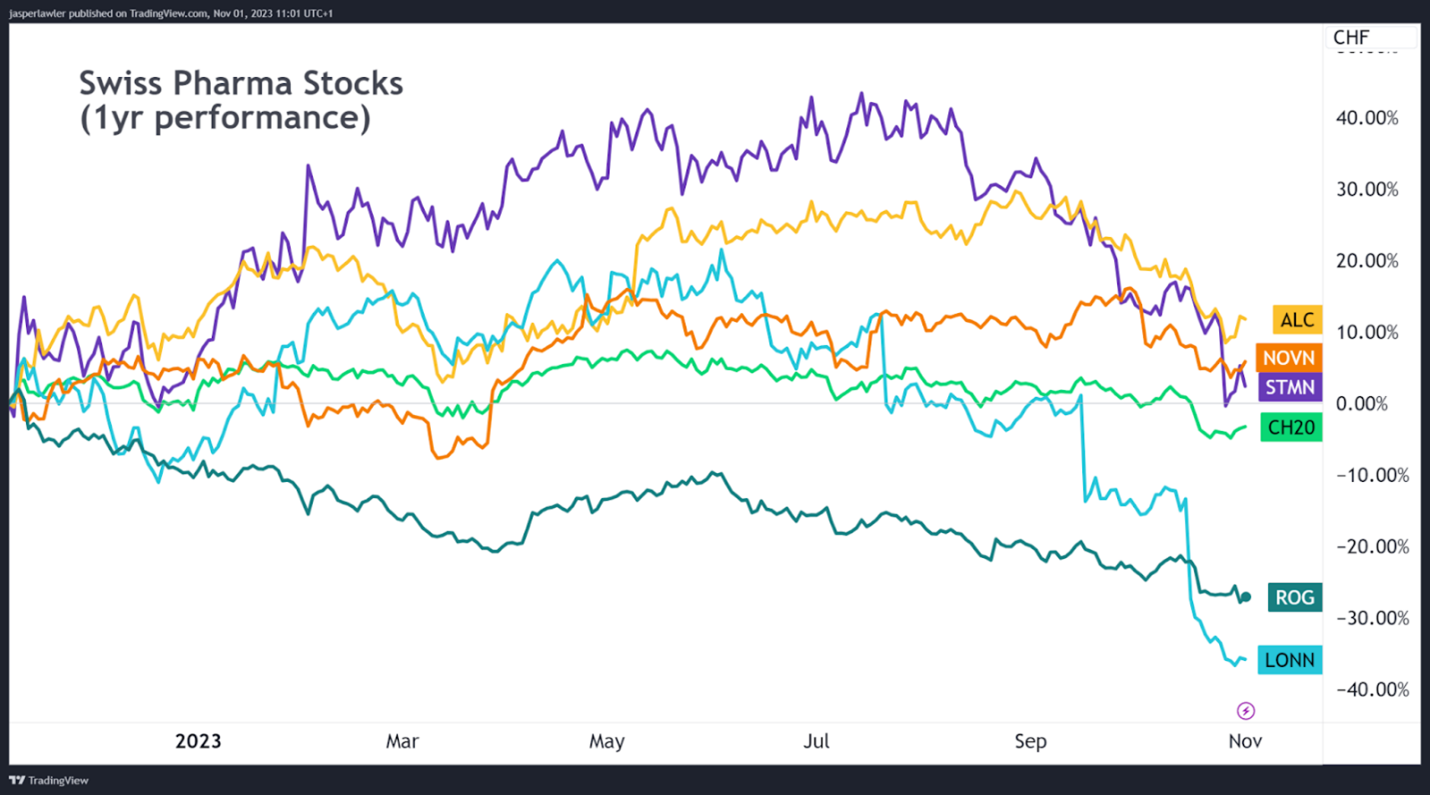Click the Swiss Pharma Stocks chart title
This screenshot has width=1430, height=795.
[x=241, y=100]
